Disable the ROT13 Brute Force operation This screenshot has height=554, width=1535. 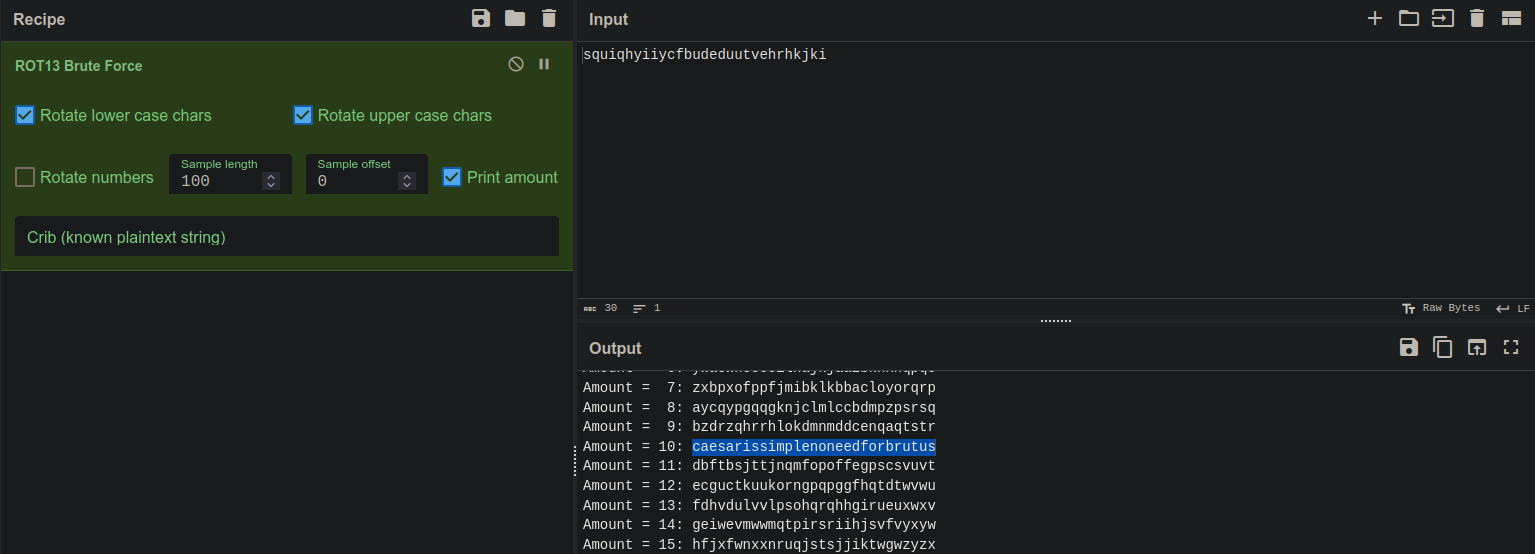point(516,64)
